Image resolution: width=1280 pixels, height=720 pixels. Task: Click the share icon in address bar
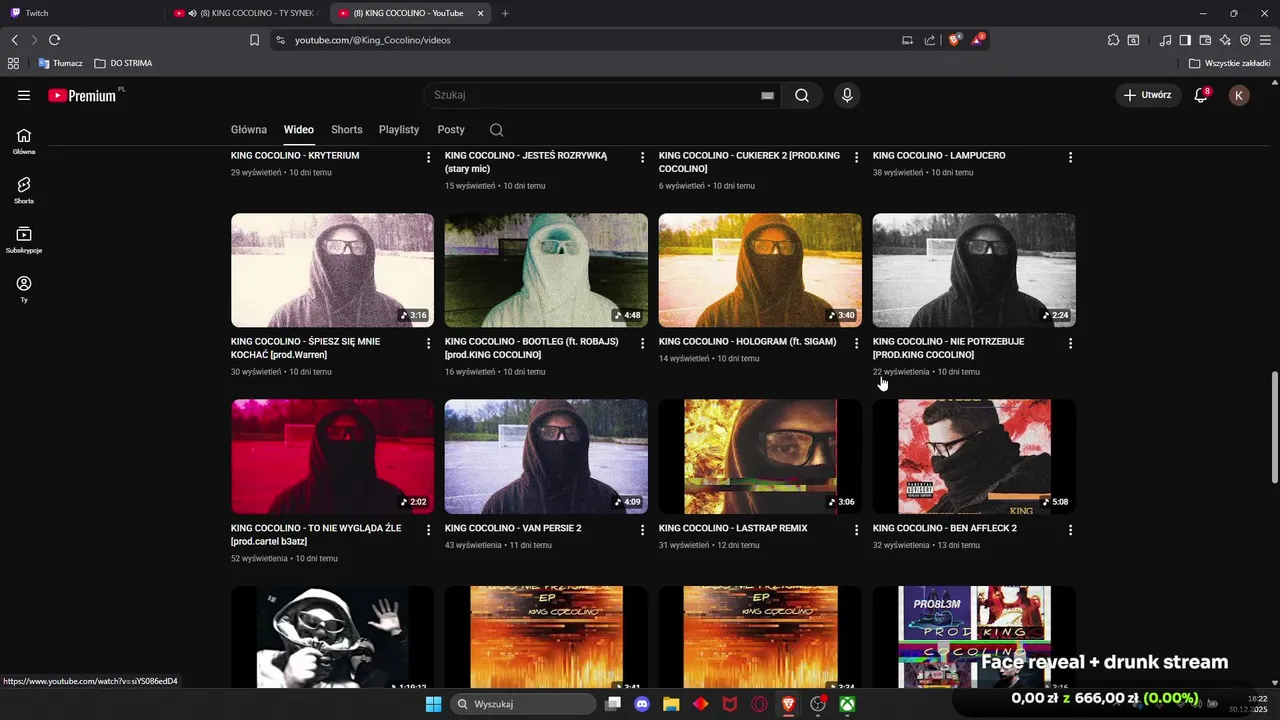point(930,40)
